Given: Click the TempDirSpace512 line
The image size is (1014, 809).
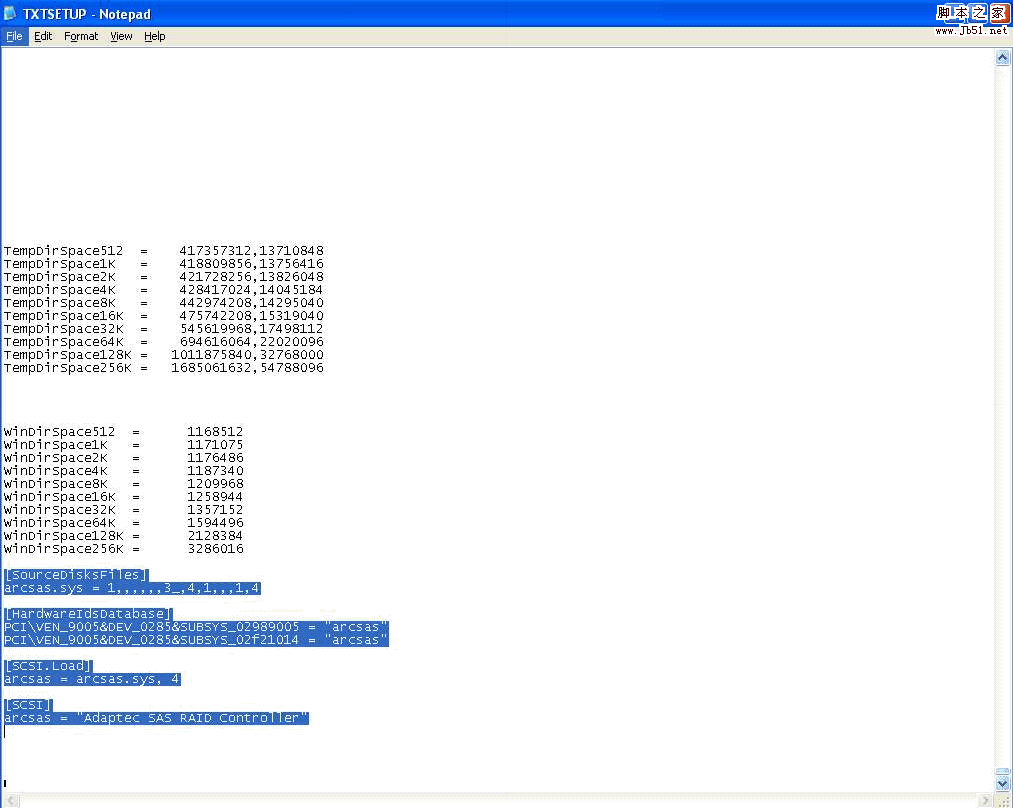Looking at the screenshot, I should coord(164,251).
